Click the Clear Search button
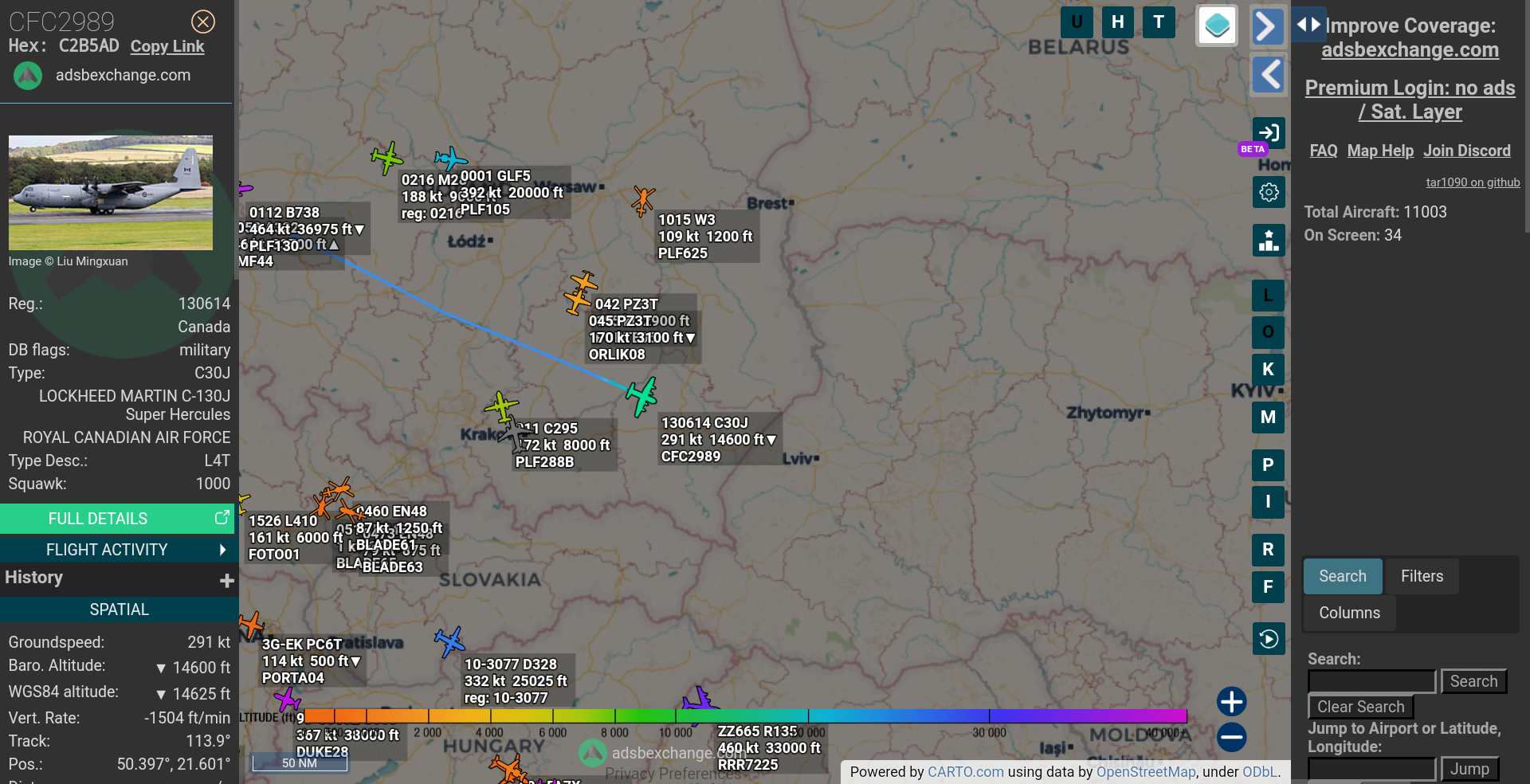This screenshot has width=1530, height=784. 1360,707
